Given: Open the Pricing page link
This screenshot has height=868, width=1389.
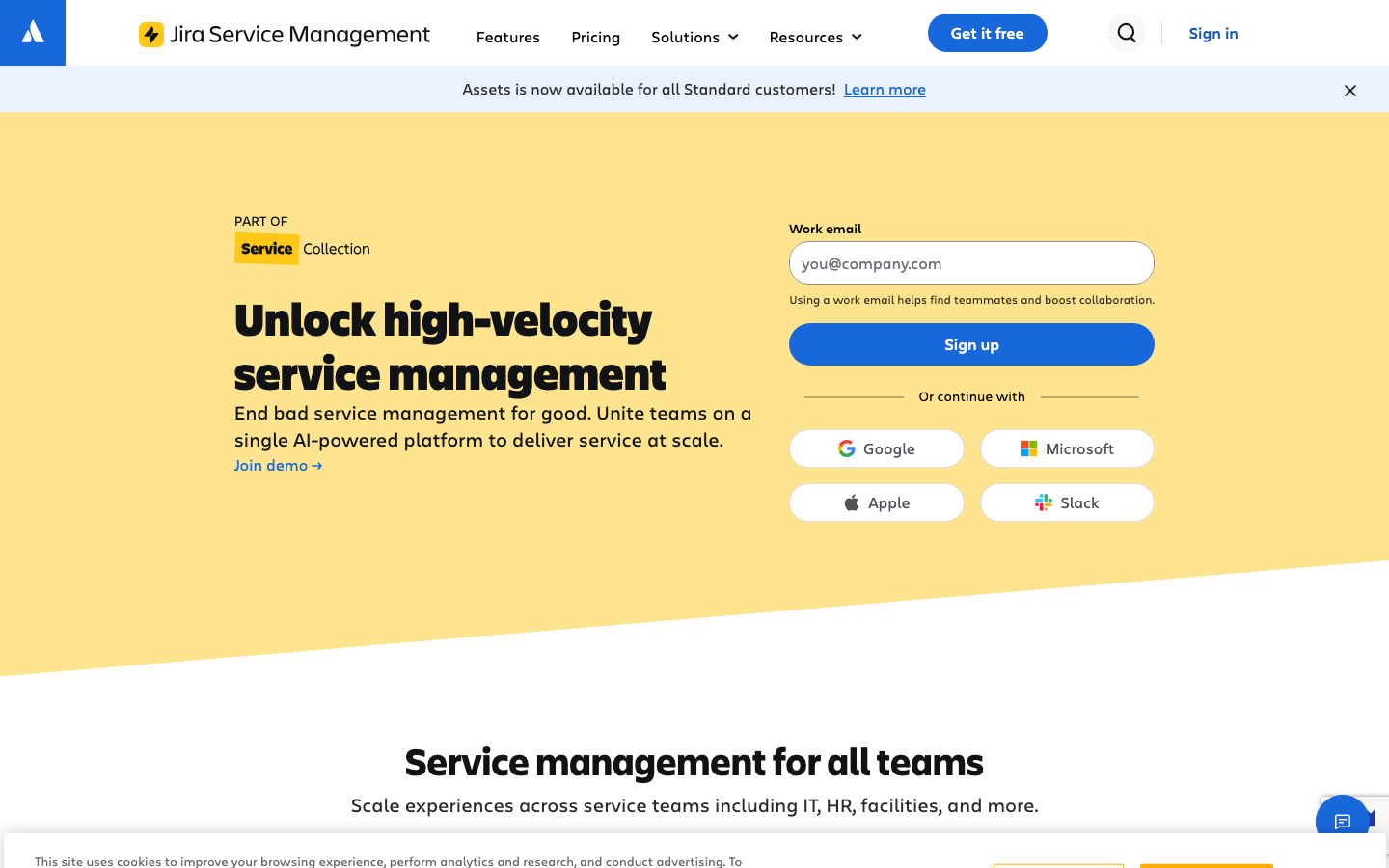Looking at the screenshot, I should 595,37.
